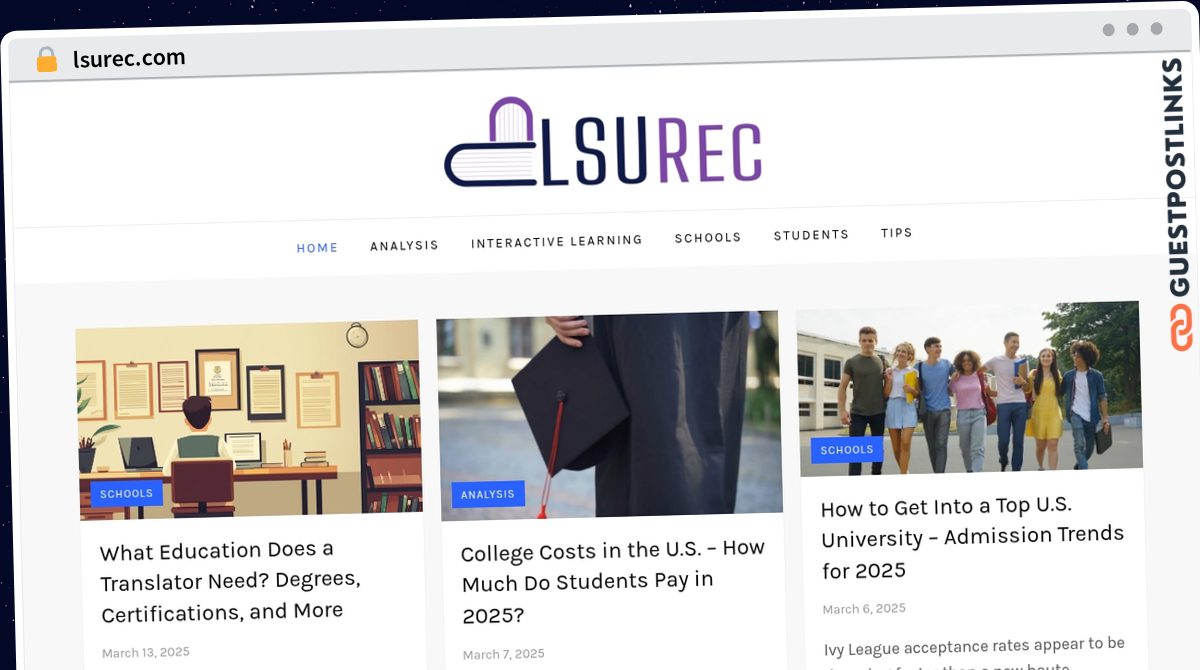This screenshot has height=670, width=1200.
Task: Go to the Analysis menu section
Action: click(x=404, y=245)
